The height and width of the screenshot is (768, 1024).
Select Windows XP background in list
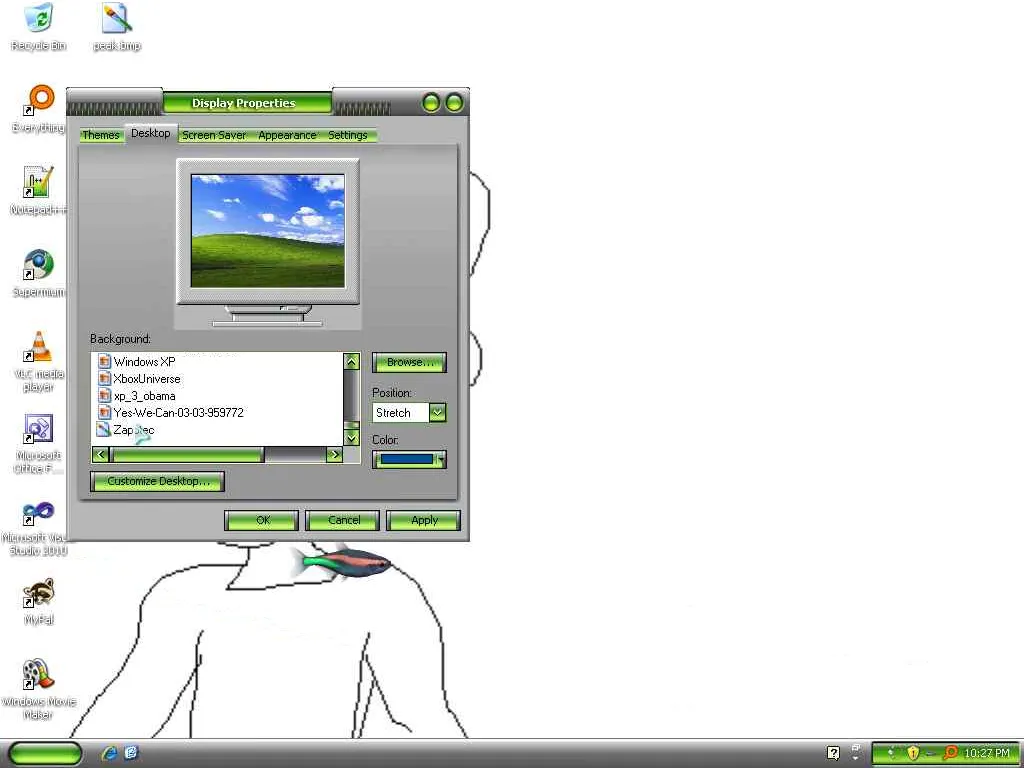point(144,362)
